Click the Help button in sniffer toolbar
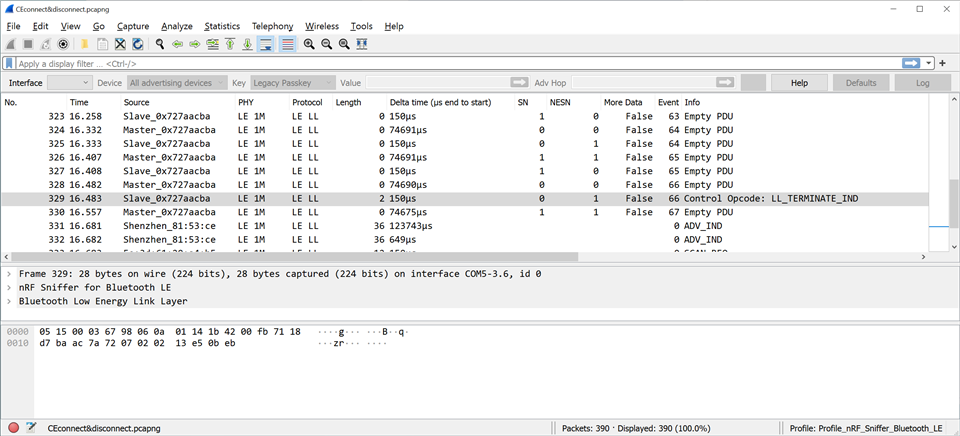The height and width of the screenshot is (436, 960). 799,83
